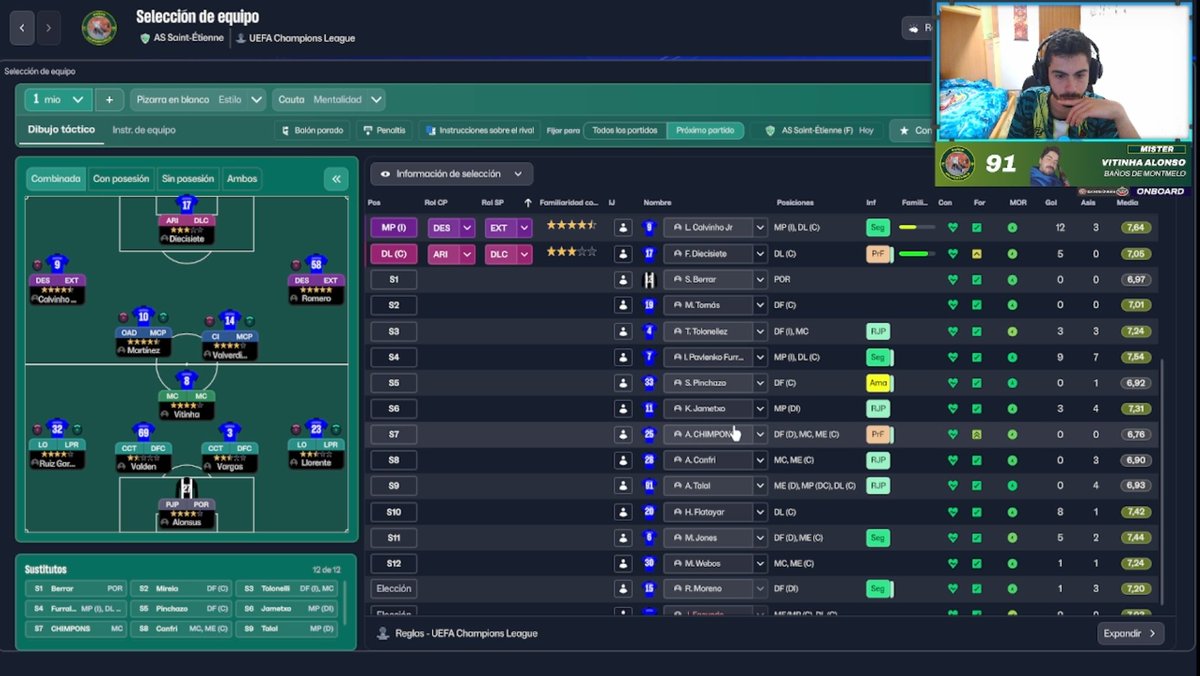The height and width of the screenshot is (676, 1200).
Task: Open the player dropdown for F. Diecisiete
Action: coord(759,254)
